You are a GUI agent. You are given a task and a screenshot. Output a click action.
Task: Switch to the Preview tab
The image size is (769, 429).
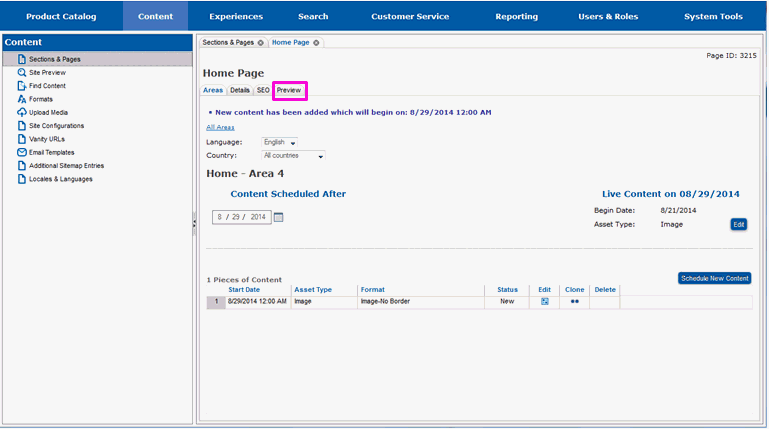click(289, 90)
